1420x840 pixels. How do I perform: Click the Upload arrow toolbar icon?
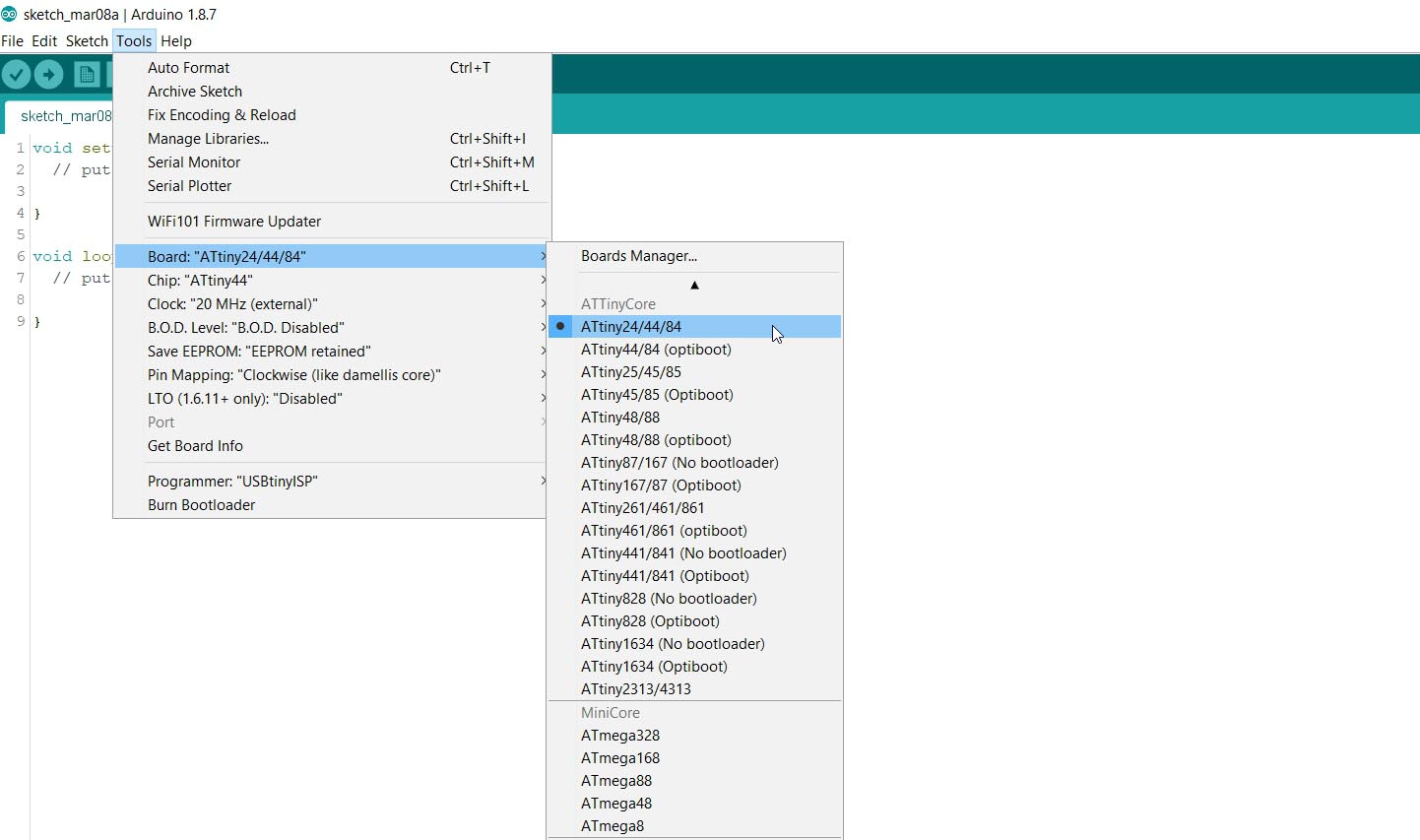pyautogui.click(x=49, y=75)
